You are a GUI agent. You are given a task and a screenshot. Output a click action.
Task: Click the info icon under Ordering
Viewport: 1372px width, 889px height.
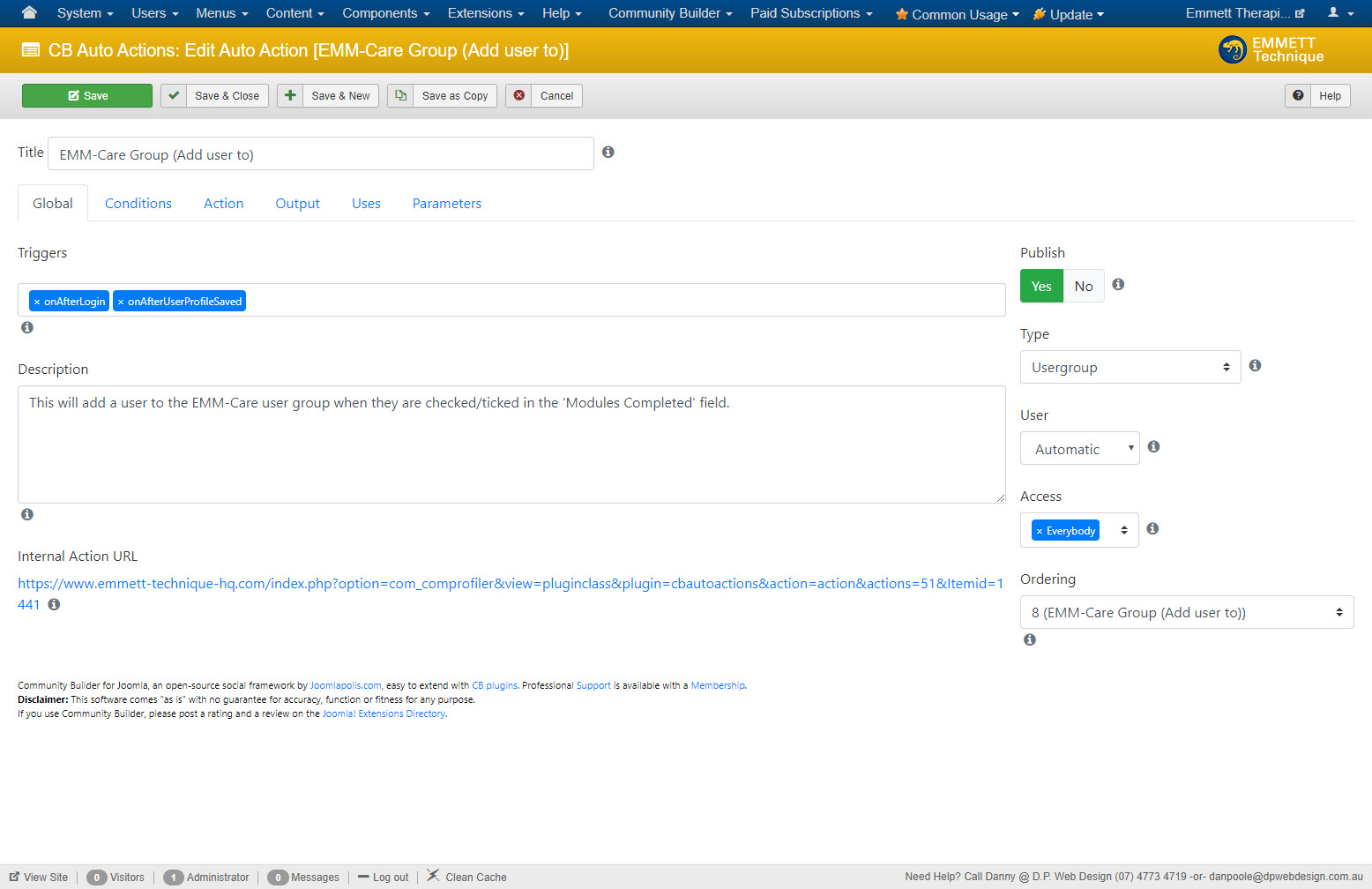(1030, 639)
